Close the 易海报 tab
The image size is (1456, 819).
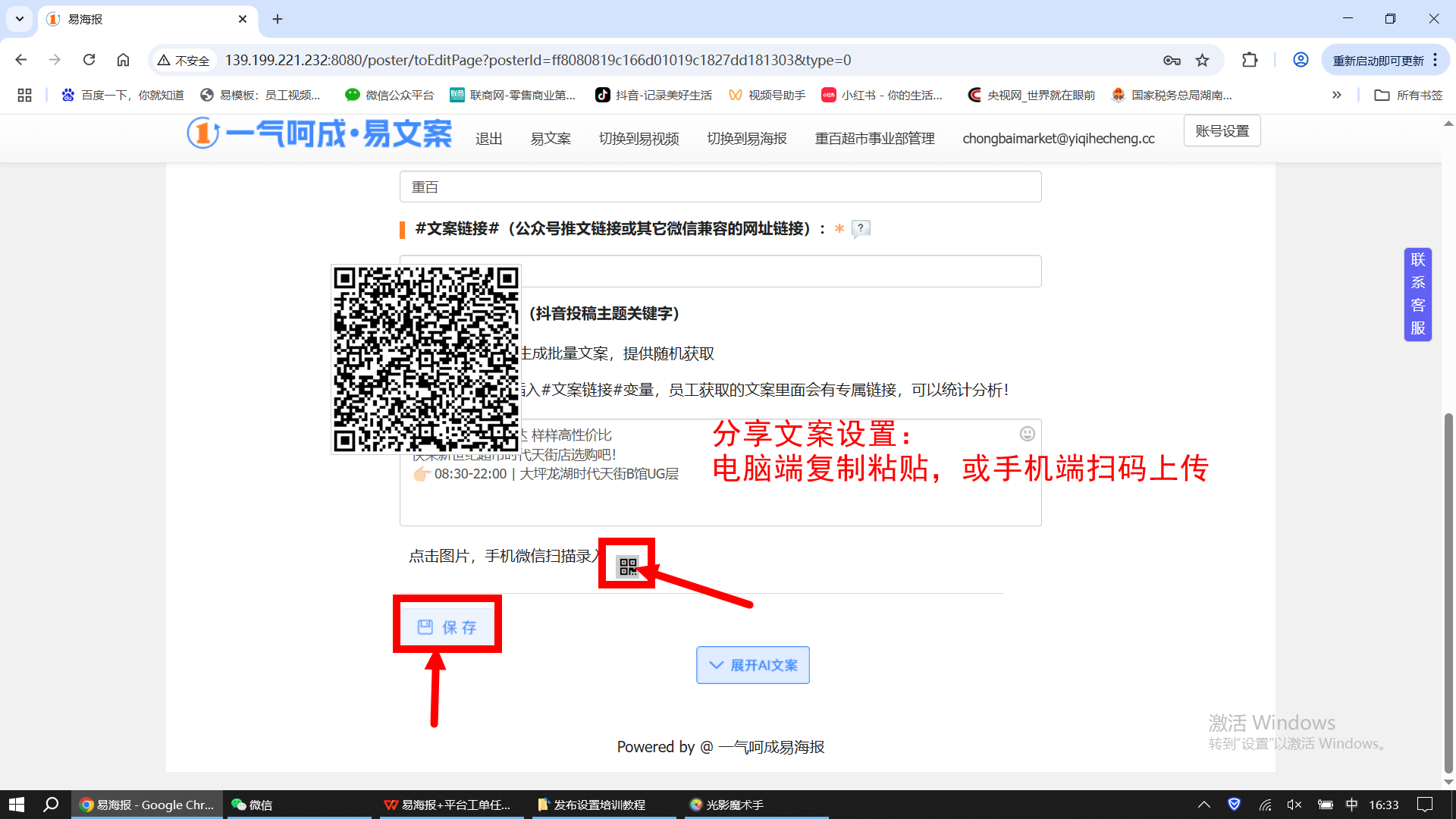[243, 19]
